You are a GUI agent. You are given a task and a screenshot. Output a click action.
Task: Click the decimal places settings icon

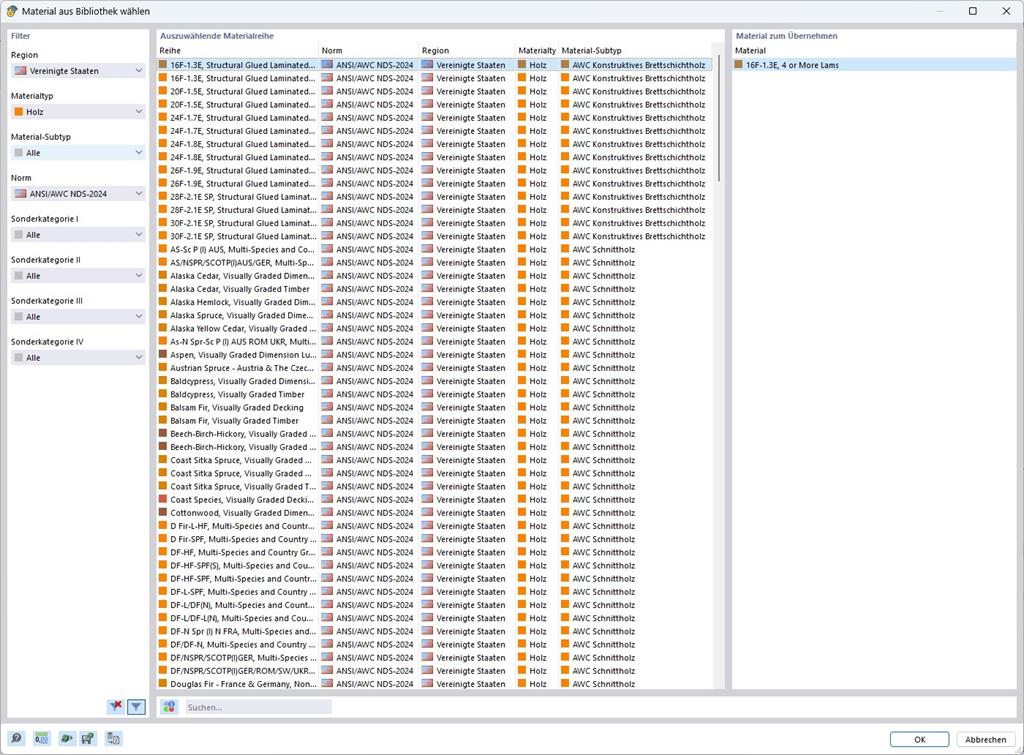click(41, 738)
